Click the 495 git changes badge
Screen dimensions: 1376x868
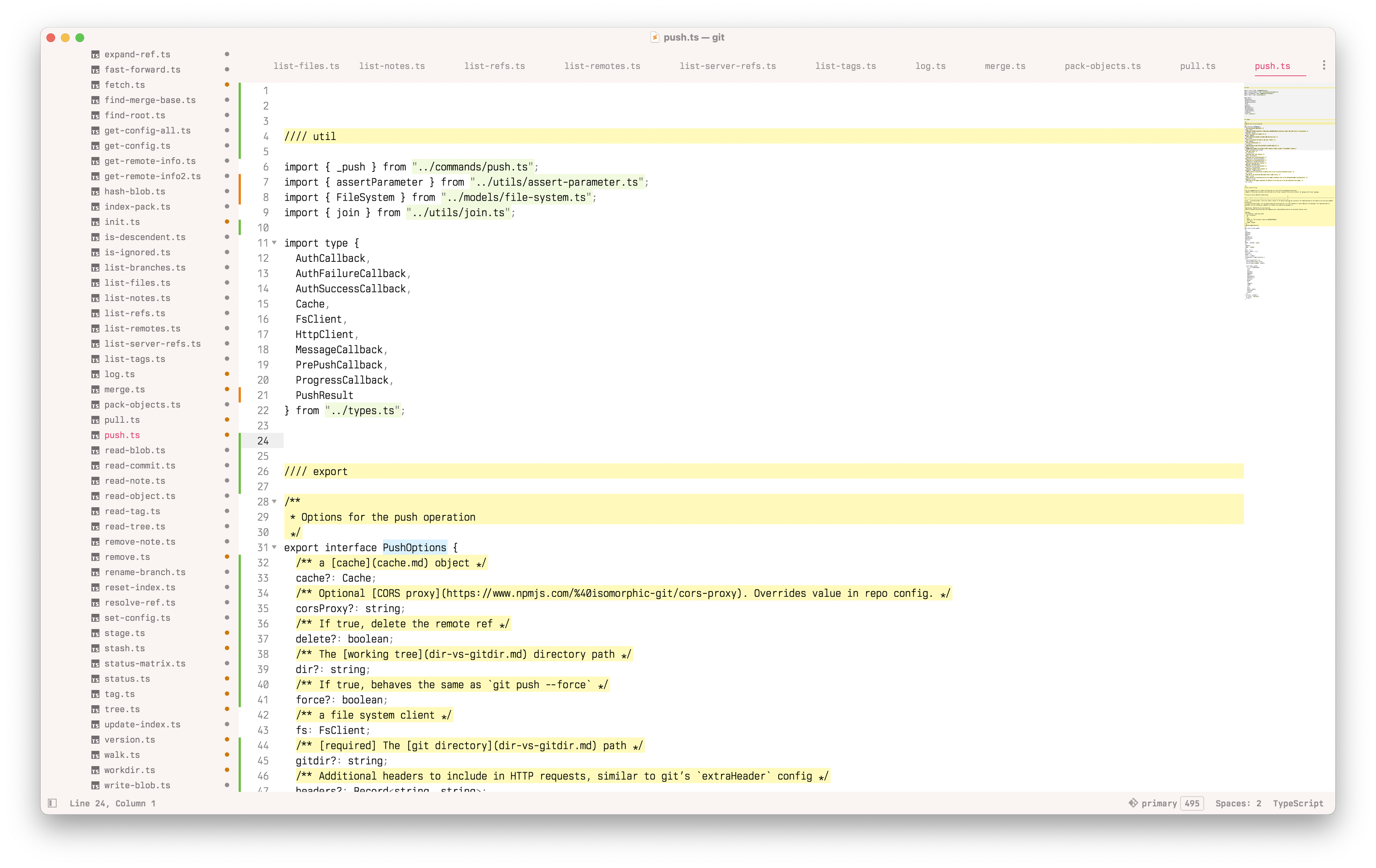(x=1192, y=804)
